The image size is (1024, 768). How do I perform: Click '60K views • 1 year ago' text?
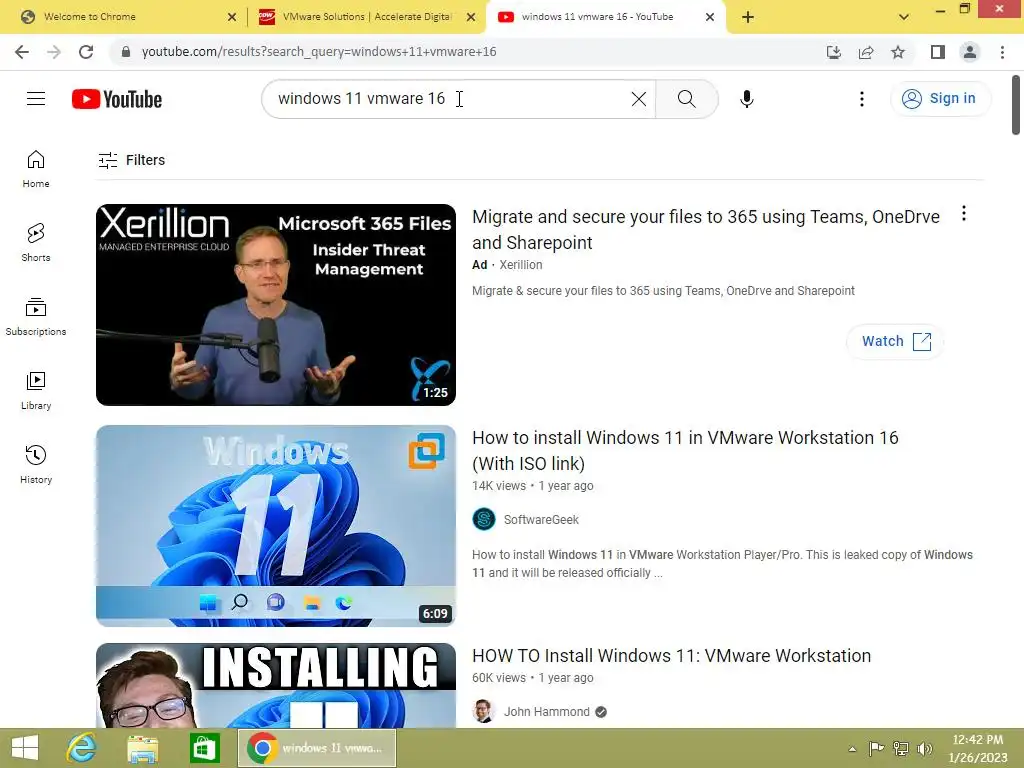(x=532, y=678)
